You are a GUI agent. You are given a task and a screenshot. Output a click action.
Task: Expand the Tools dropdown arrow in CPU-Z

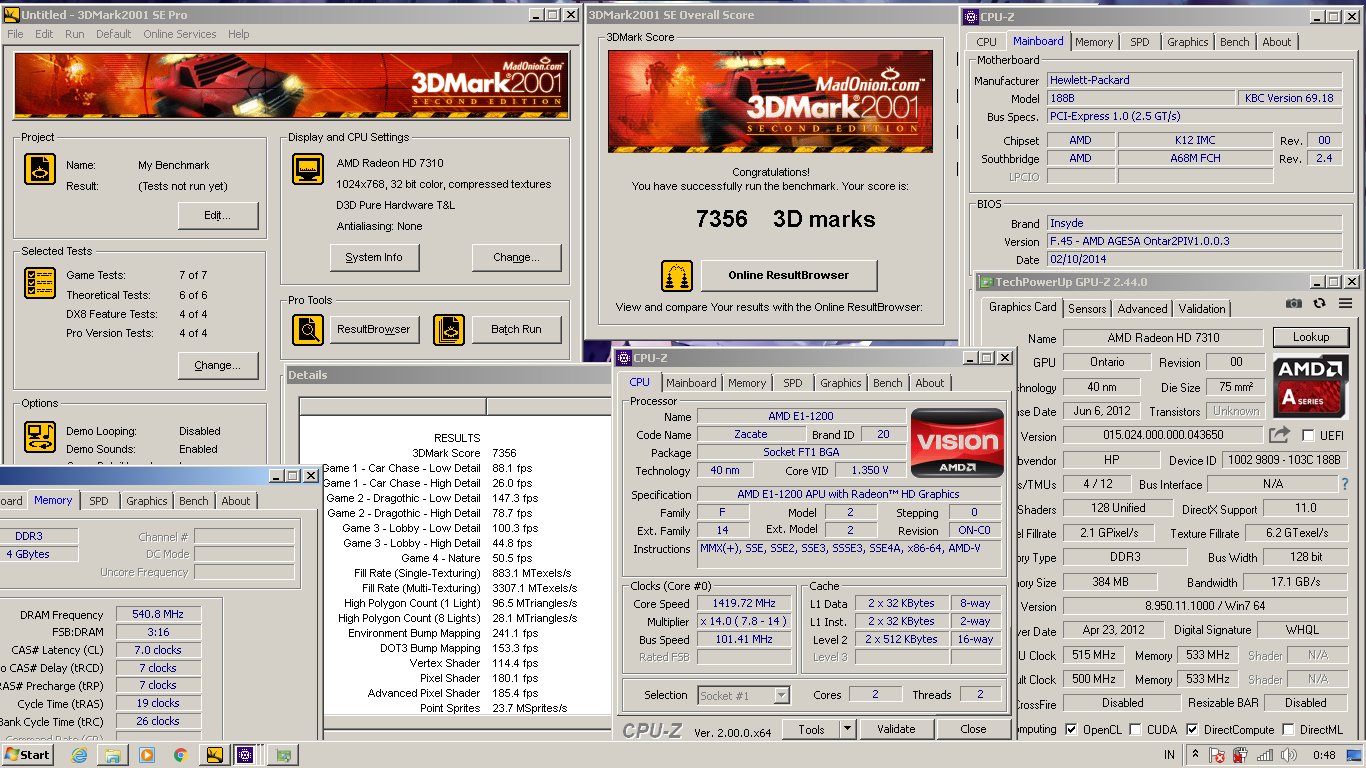[x=847, y=729]
